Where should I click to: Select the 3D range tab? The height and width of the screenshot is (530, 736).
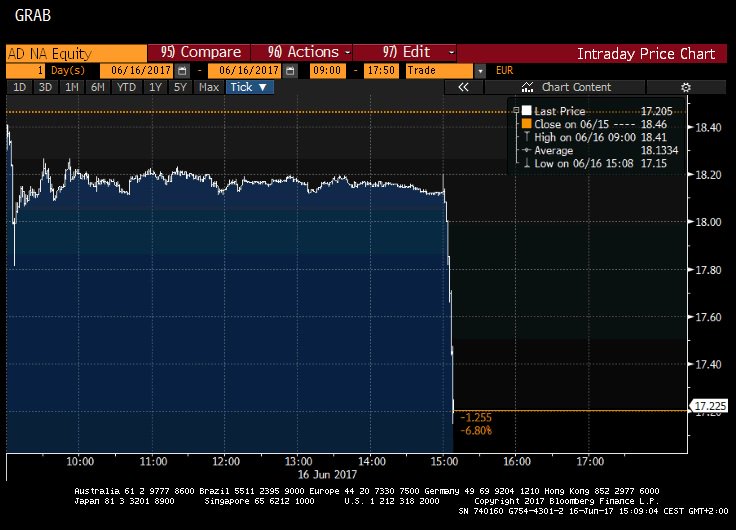pyautogui.click(x=45, y=87)
